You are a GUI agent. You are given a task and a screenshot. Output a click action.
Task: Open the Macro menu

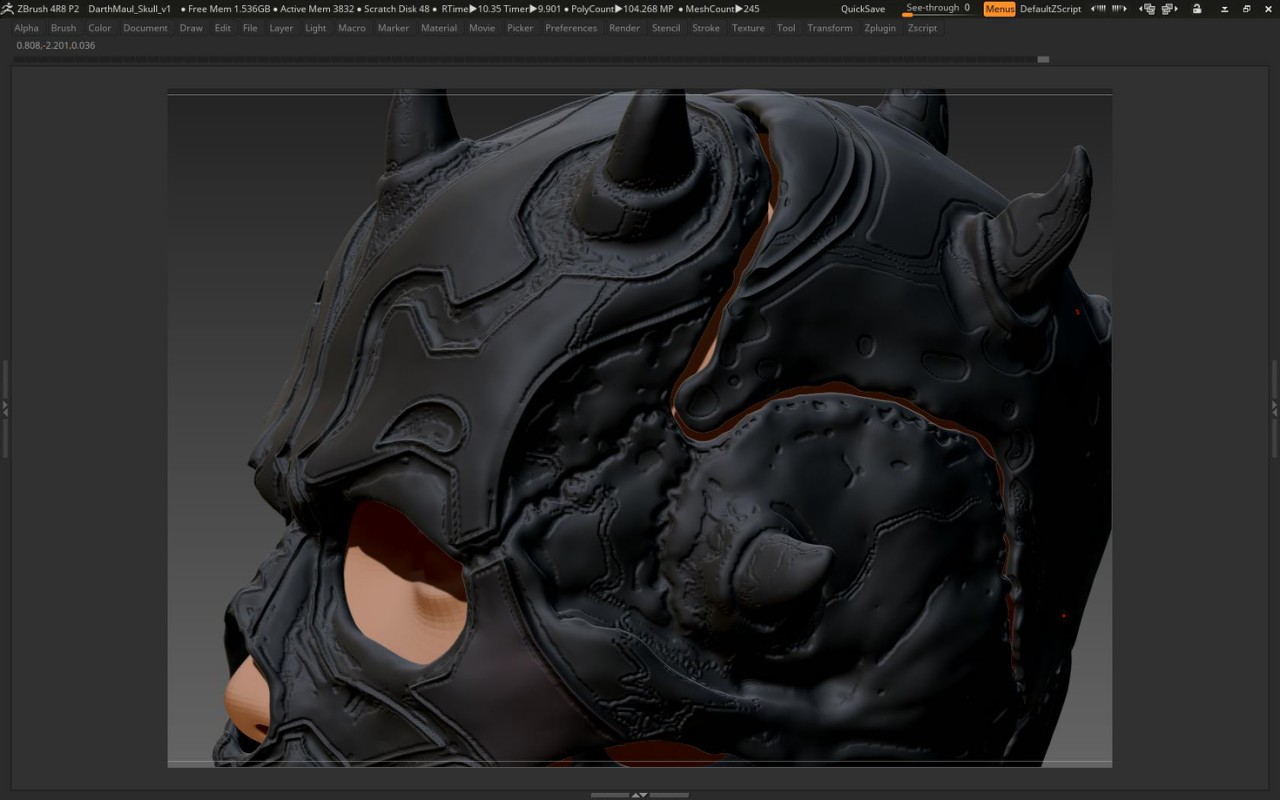pyautogui.click(x=351, y=28)
